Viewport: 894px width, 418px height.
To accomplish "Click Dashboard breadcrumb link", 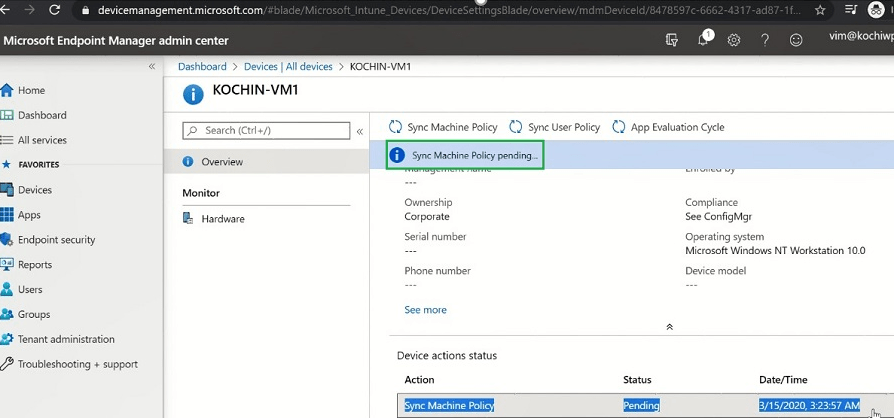I will [x=202, y=66].
